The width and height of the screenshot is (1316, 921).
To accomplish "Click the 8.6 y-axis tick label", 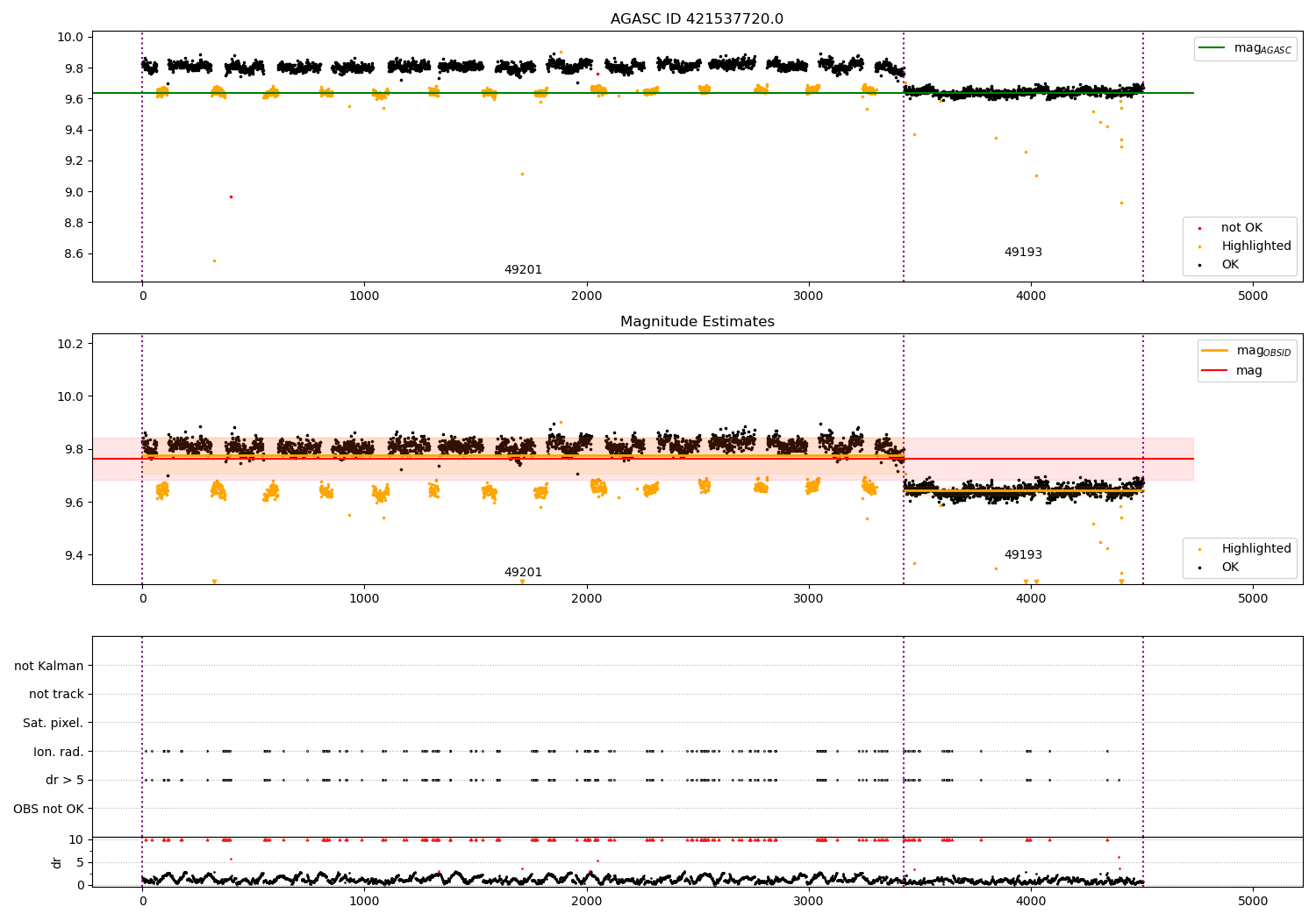I will (73, 254).
